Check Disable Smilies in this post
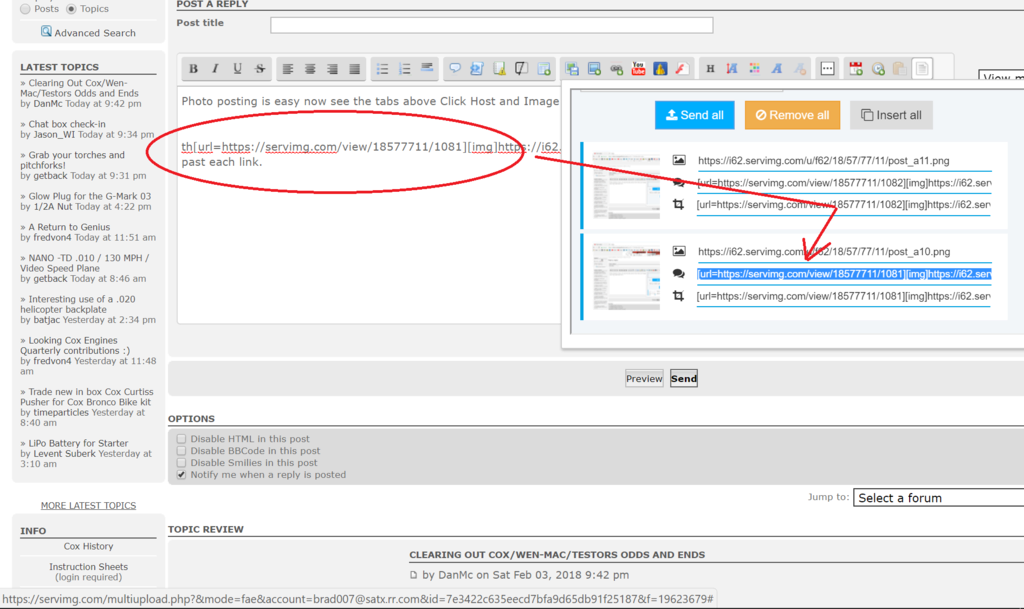The width and height of the screenshot is (1024, 609). 182,463
